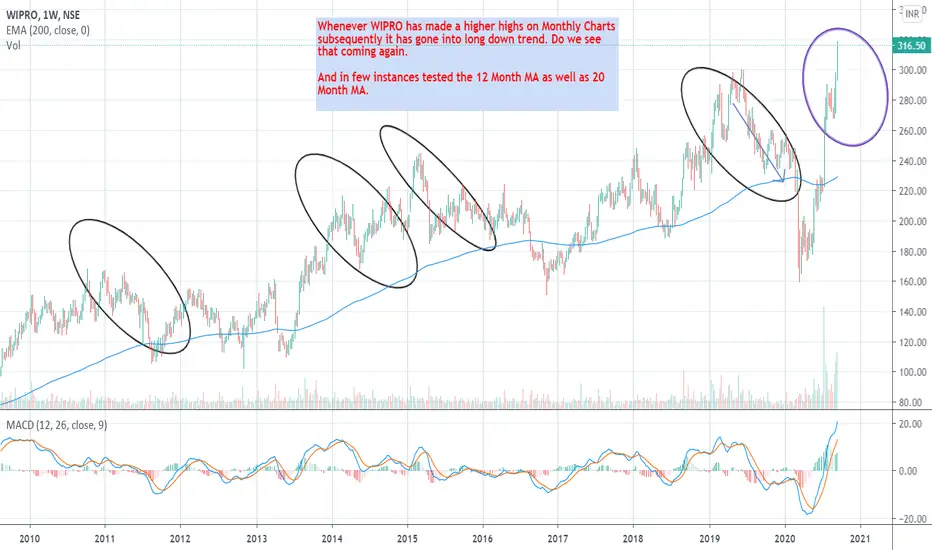This screenshot has width=932, height=550.
Task: Click the 2013 label on time axis
Action: 257,539
